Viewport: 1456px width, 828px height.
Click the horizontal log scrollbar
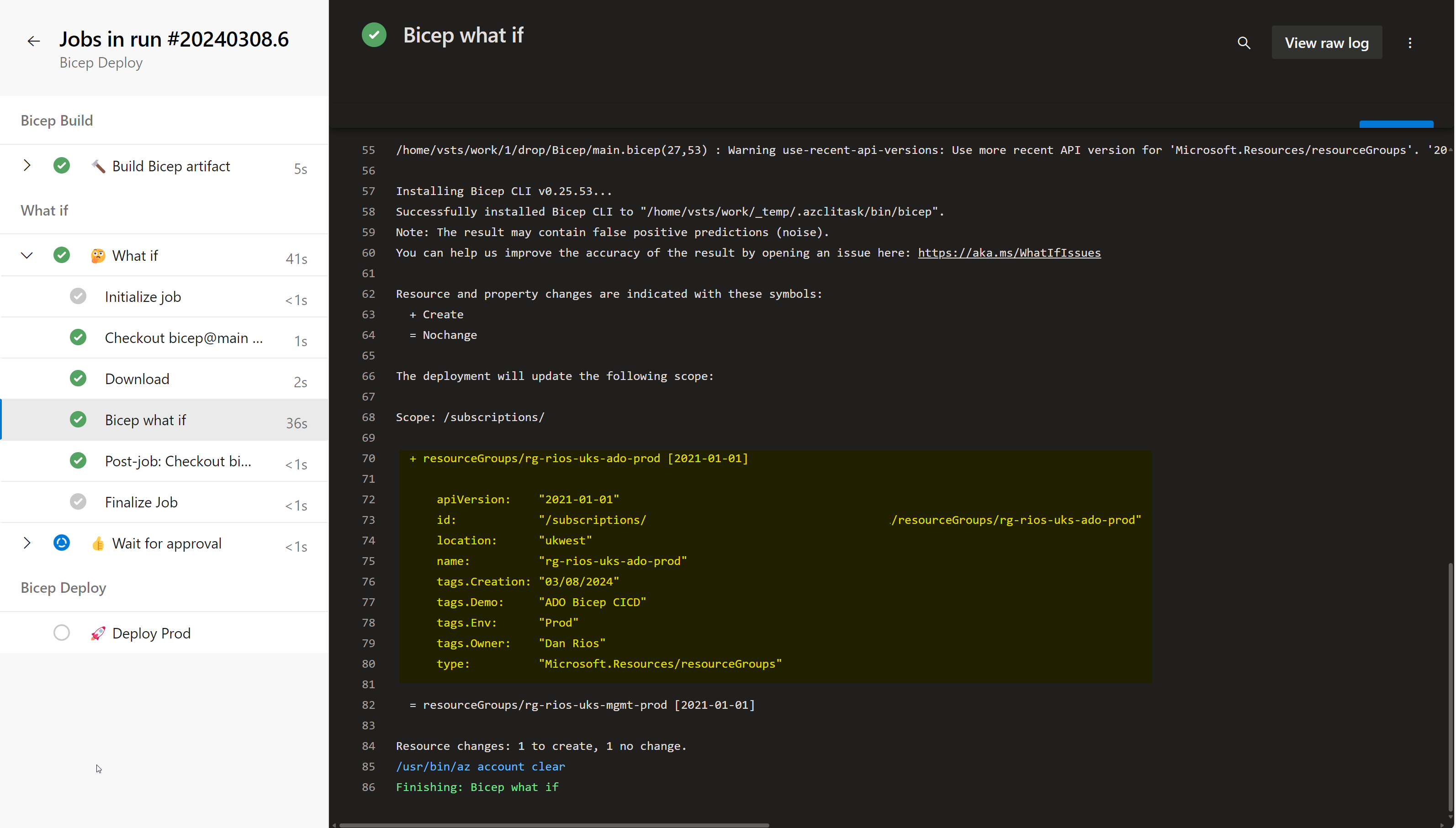554,825
